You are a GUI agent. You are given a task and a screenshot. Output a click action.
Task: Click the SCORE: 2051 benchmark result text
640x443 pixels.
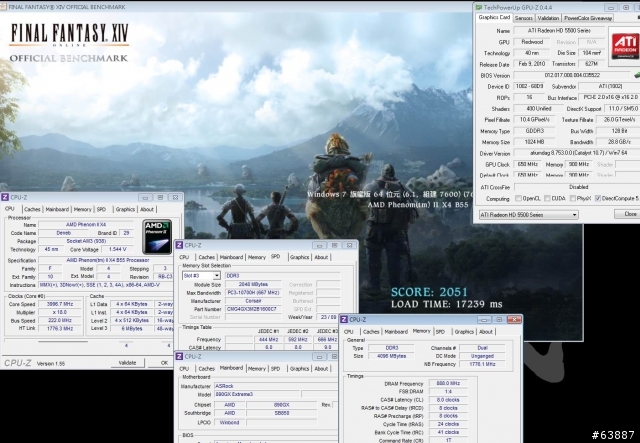tap(429, 292)
